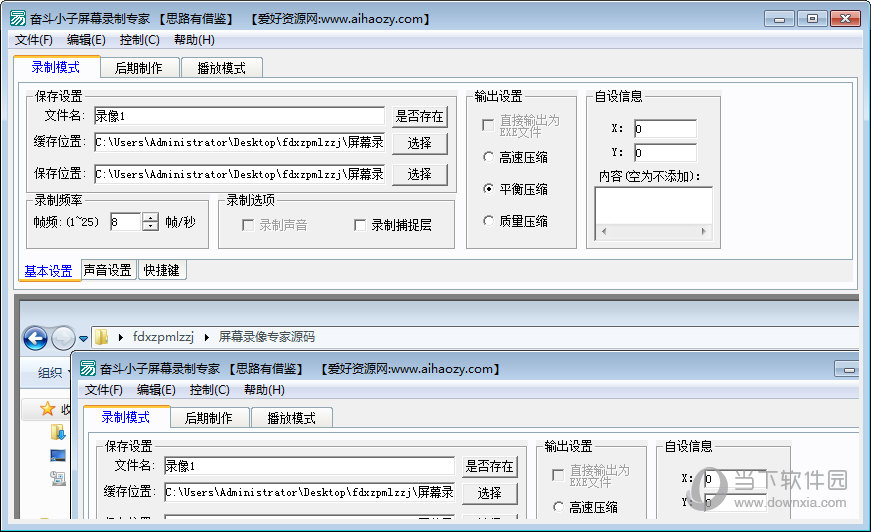Open 文件(F) menu in lower window
Image resolution: width=871 pixels, height=532 pixels.
pyautogui.click(x=103, y=390)
